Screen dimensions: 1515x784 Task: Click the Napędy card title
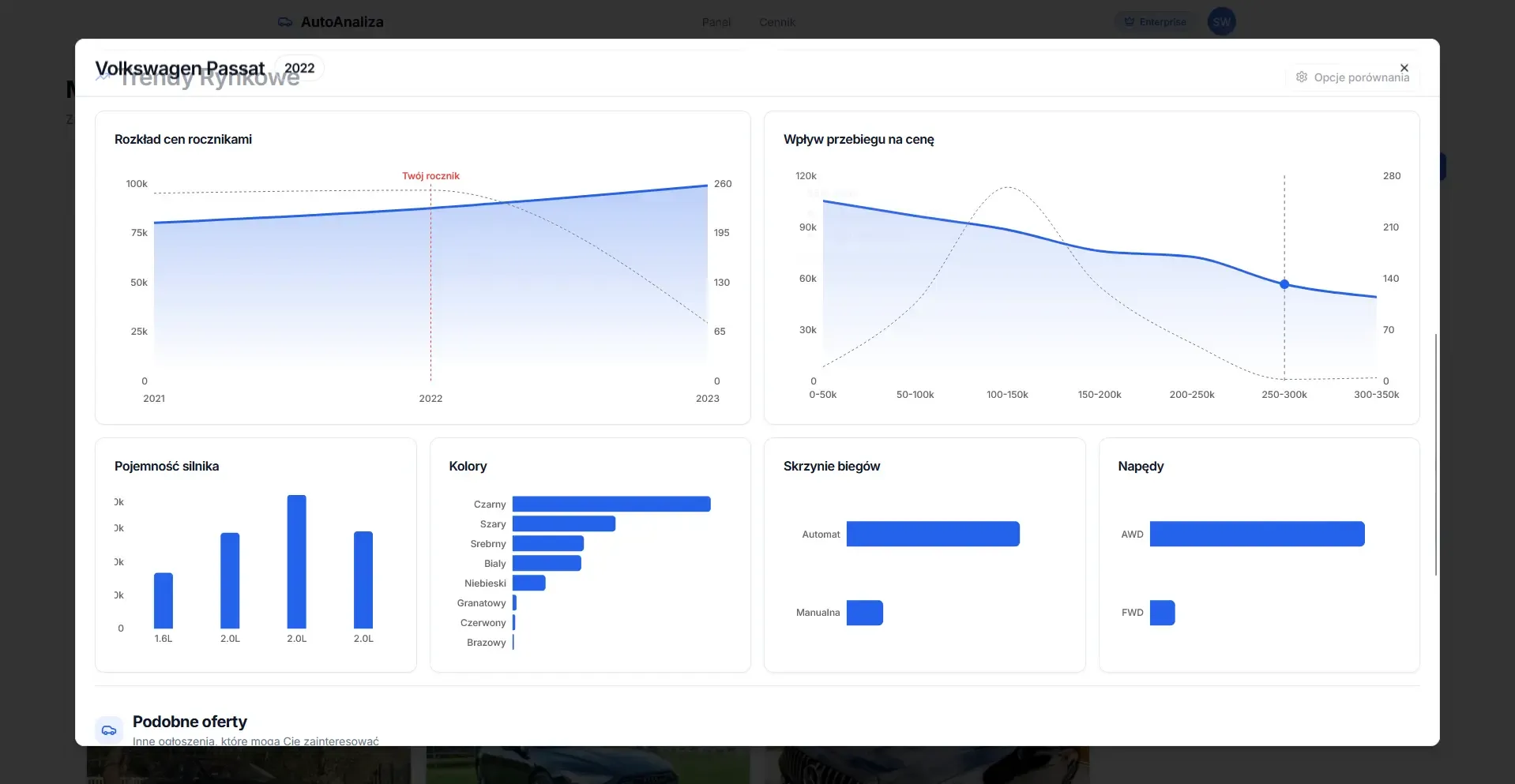(x=1141, y=466)
